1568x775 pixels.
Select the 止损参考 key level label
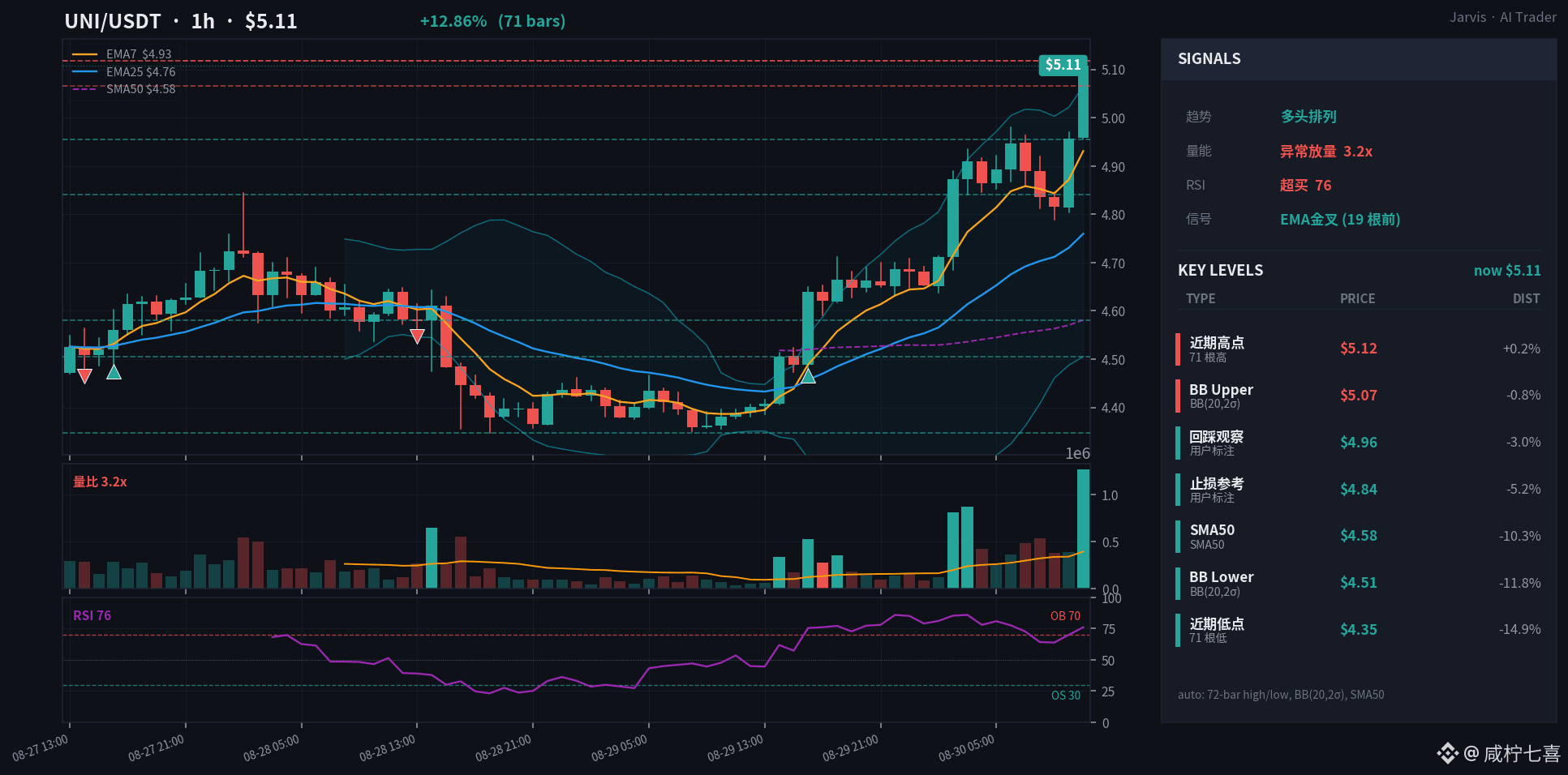[x=1217, y=484]
